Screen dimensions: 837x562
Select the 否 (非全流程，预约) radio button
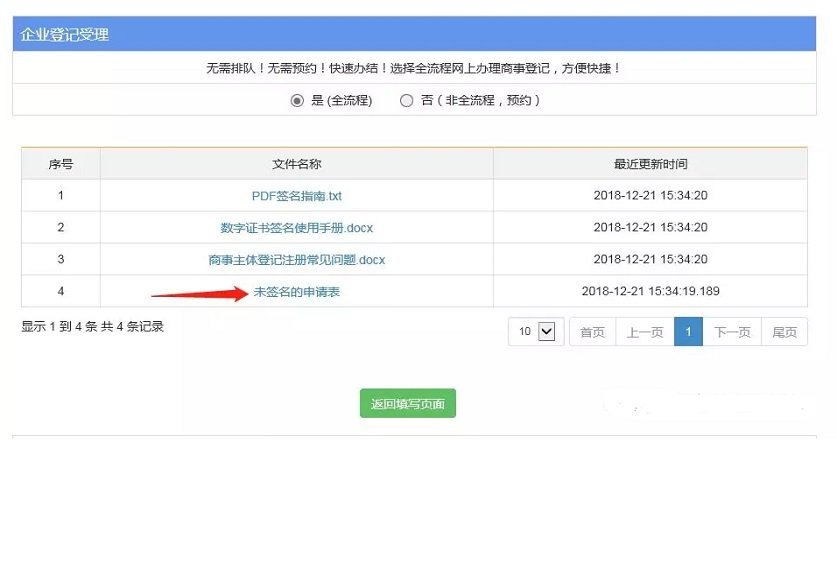click(406, 100)
